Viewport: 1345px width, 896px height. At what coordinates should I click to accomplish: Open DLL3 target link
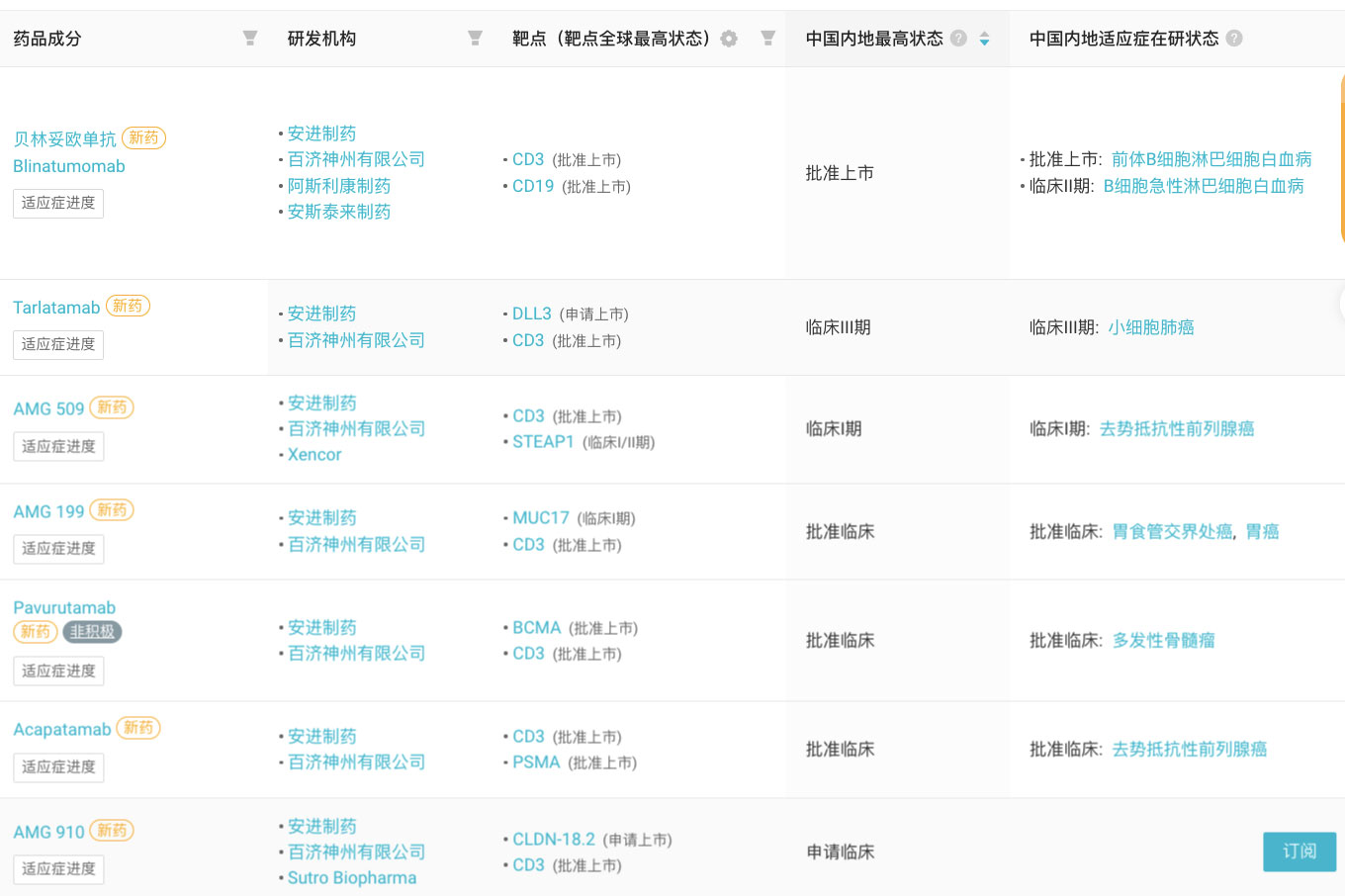(x=532, y=314)
